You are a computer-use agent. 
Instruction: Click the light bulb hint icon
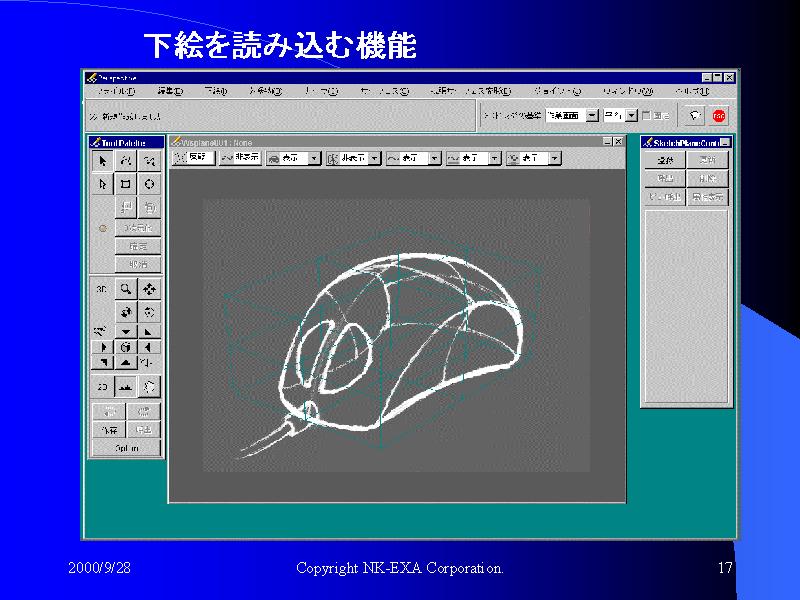pyautogui.click(x=696, y=115)
